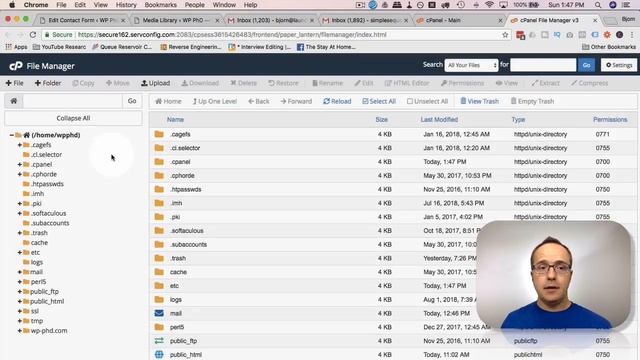Expand the etc tree folder
The width and height of the screenshot is (640, 360).
coord(19,252)
